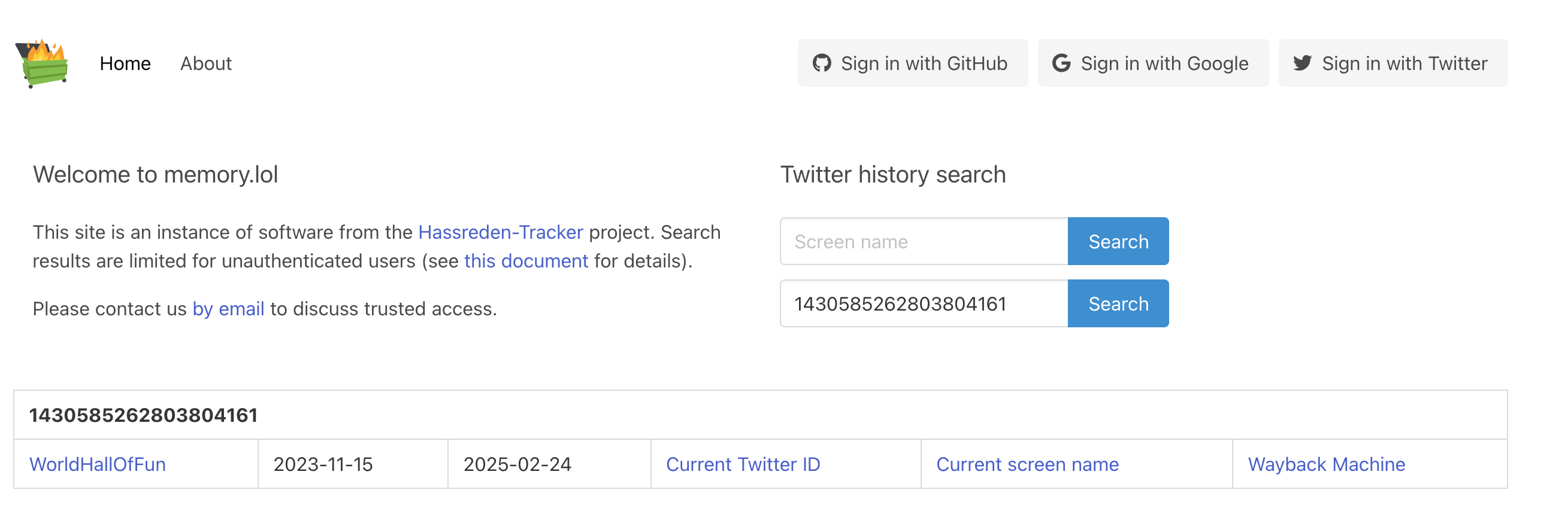The height and width of the screenshot is (517, 1568).
Task: Sign in with Twitter
Action: tap(1393, 63)
